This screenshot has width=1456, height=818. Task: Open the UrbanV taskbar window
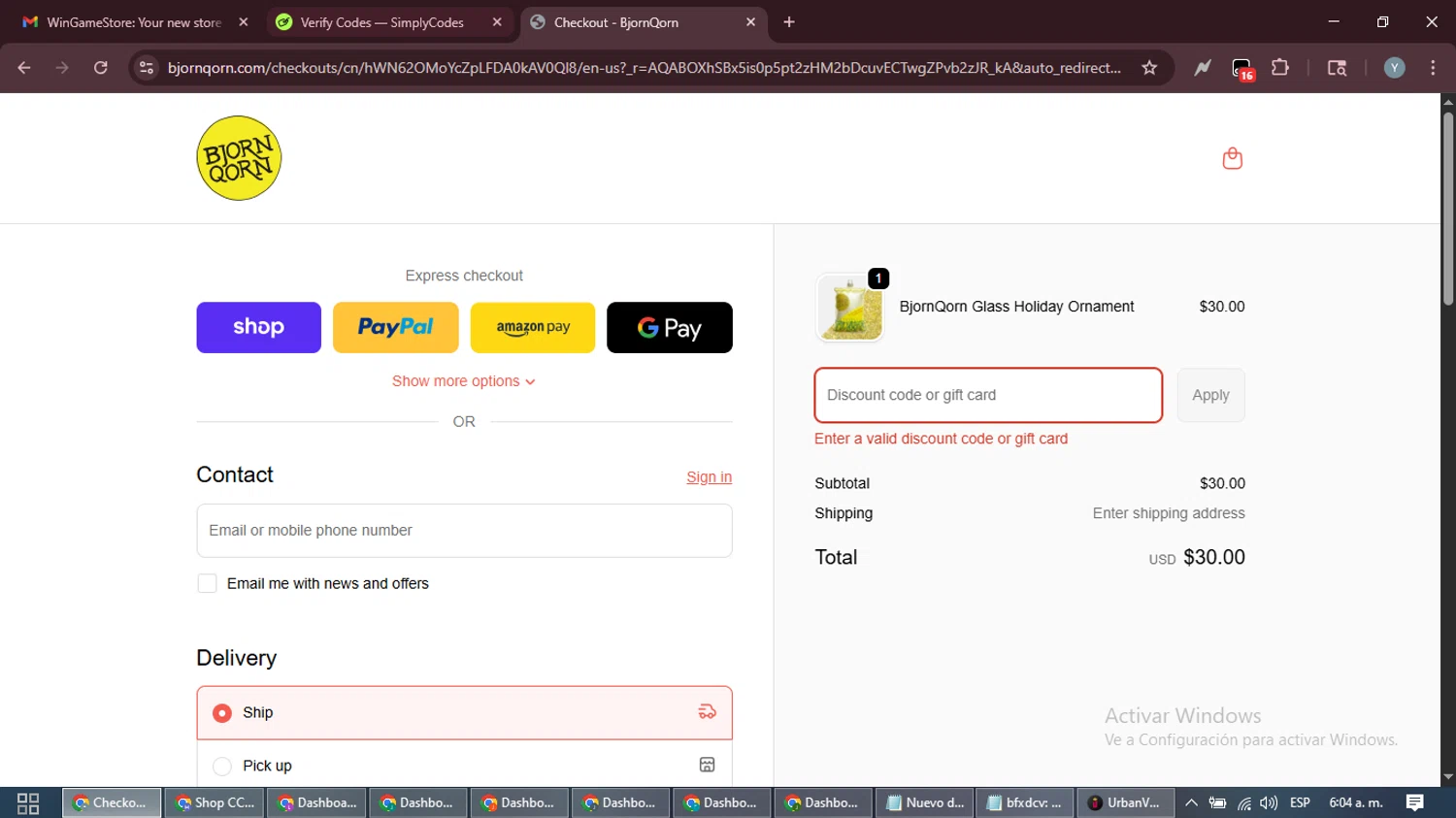click(1126, 802)
